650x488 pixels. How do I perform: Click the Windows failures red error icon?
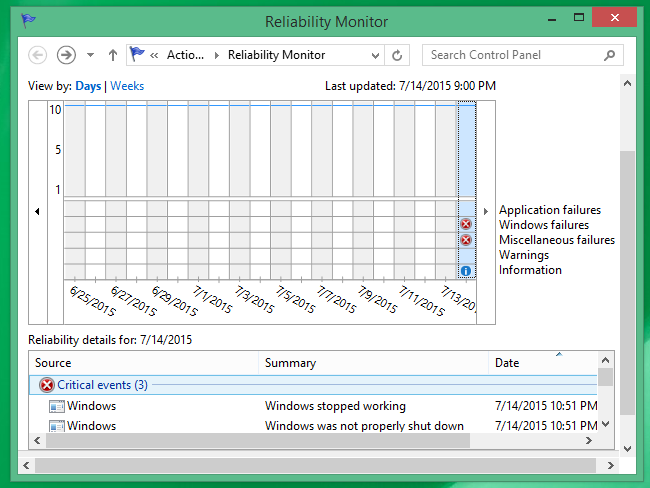[x=466, y=225]
